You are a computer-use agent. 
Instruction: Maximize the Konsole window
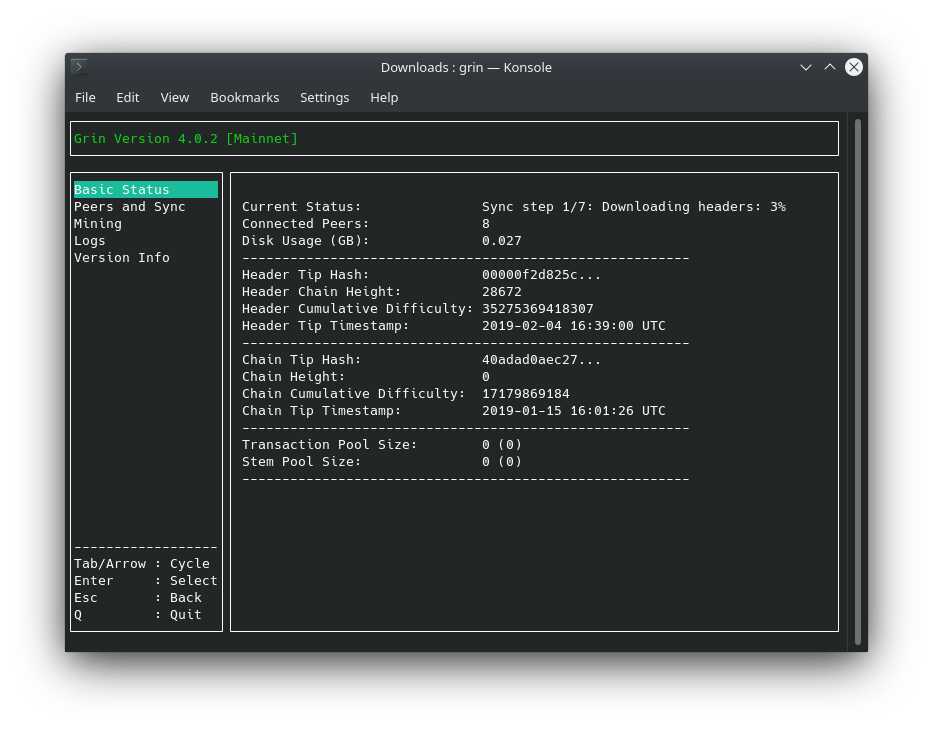tap(829, 67)
